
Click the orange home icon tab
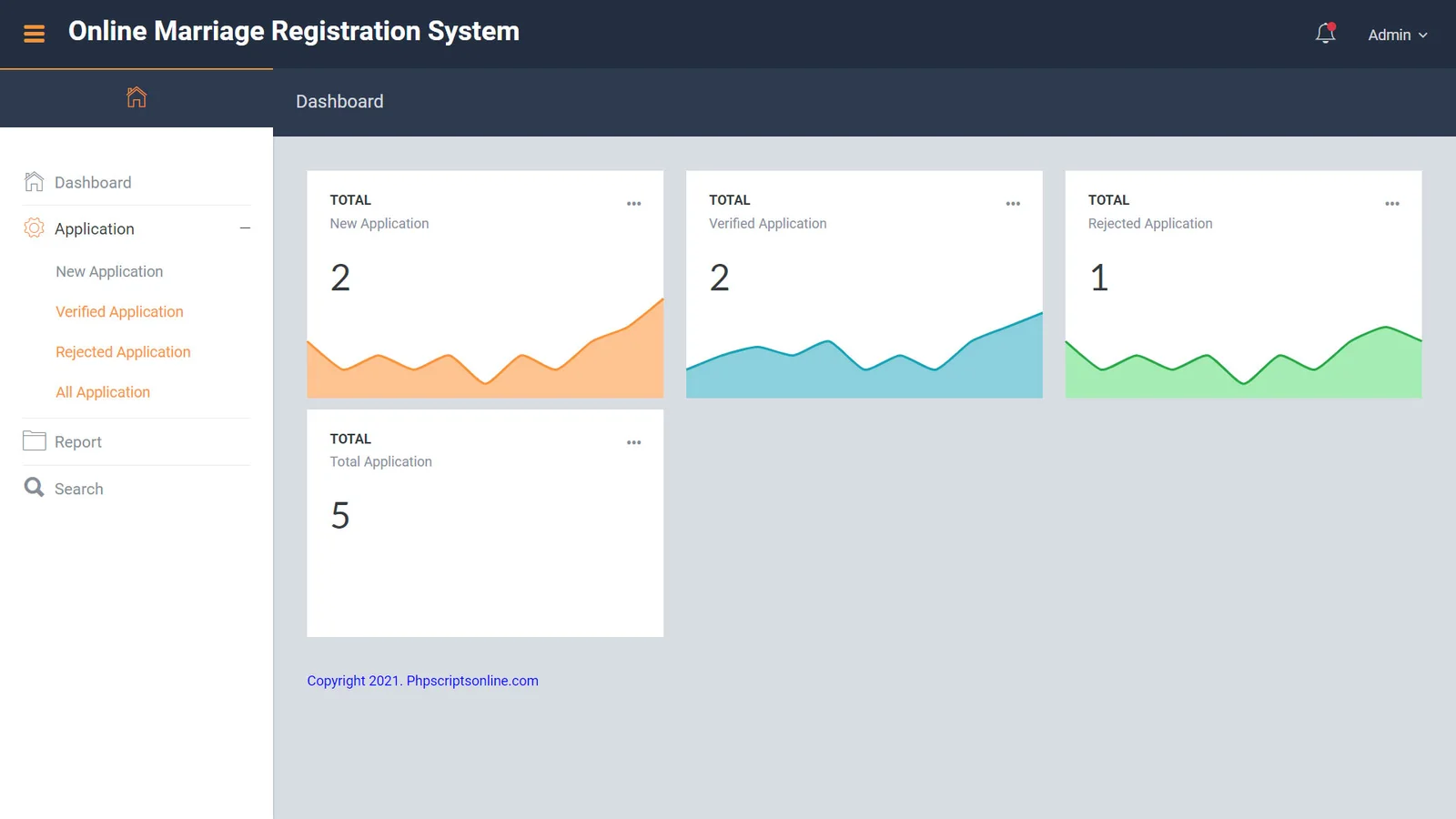(x=136, y=97)
